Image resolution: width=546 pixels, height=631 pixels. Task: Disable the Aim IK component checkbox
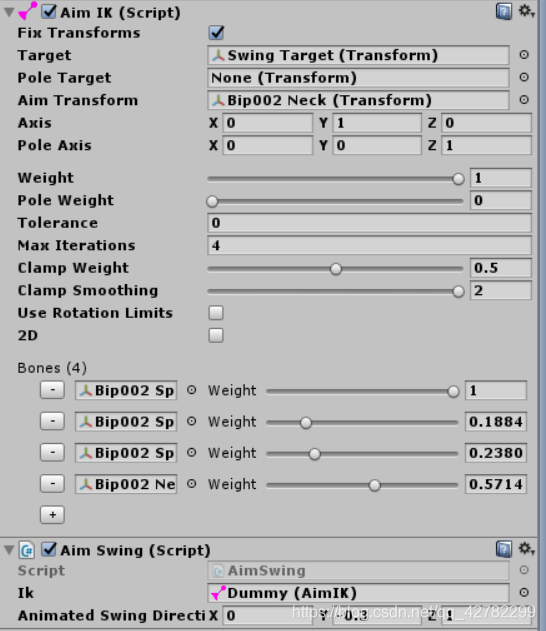point(49,12)
